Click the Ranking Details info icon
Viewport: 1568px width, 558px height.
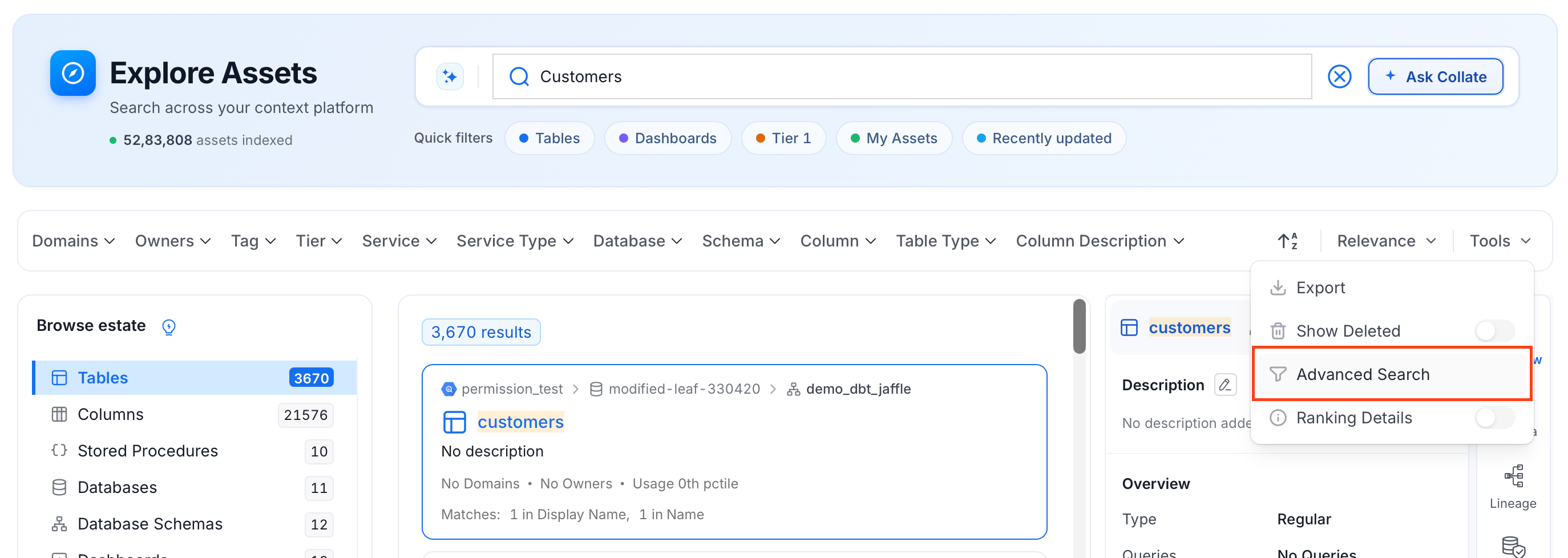pyautogui.click(x=1278, y=418)
